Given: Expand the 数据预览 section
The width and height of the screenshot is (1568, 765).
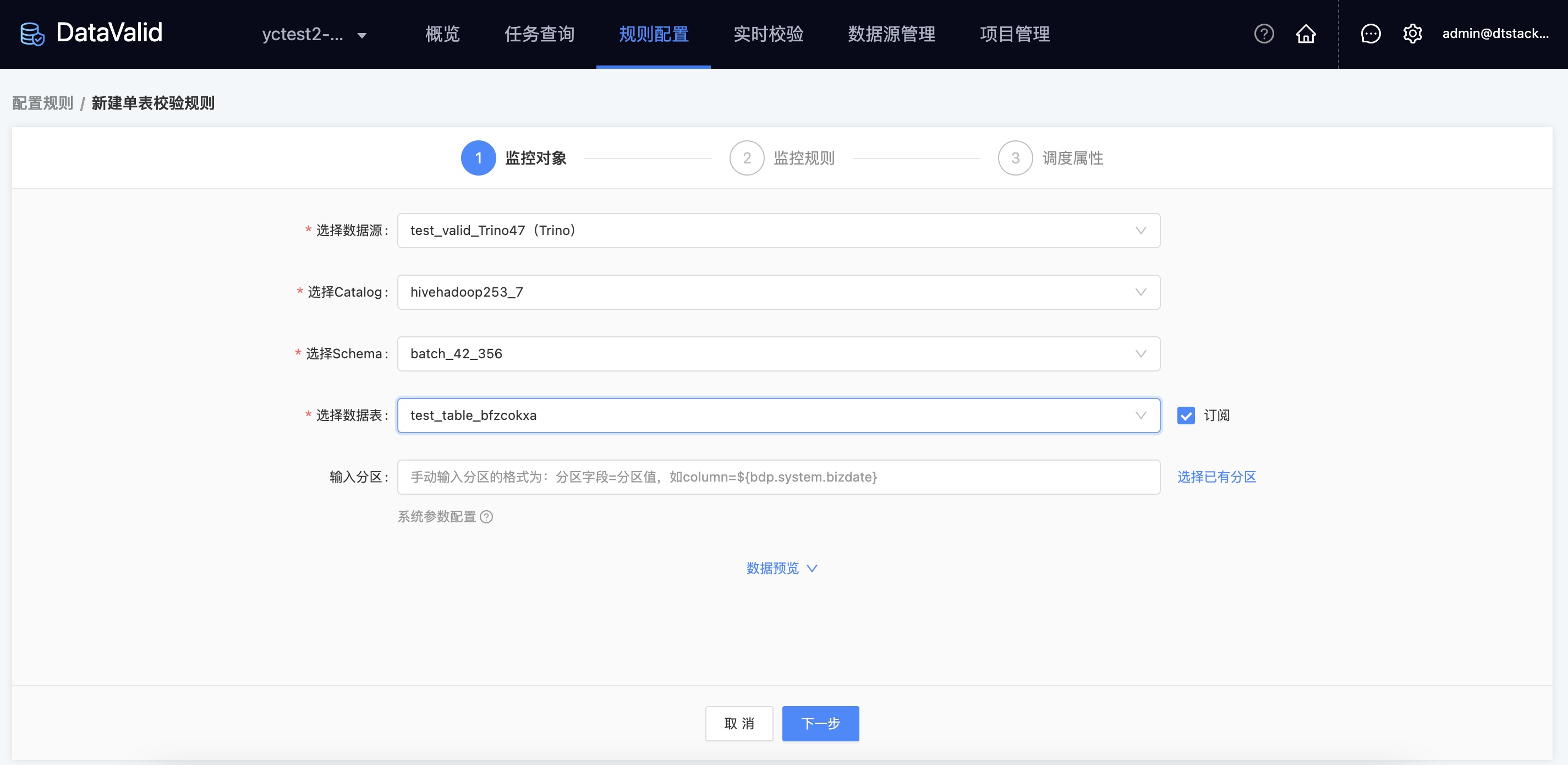Looking at the screenshot, I should pyautogui.click(x=782, y=569).
